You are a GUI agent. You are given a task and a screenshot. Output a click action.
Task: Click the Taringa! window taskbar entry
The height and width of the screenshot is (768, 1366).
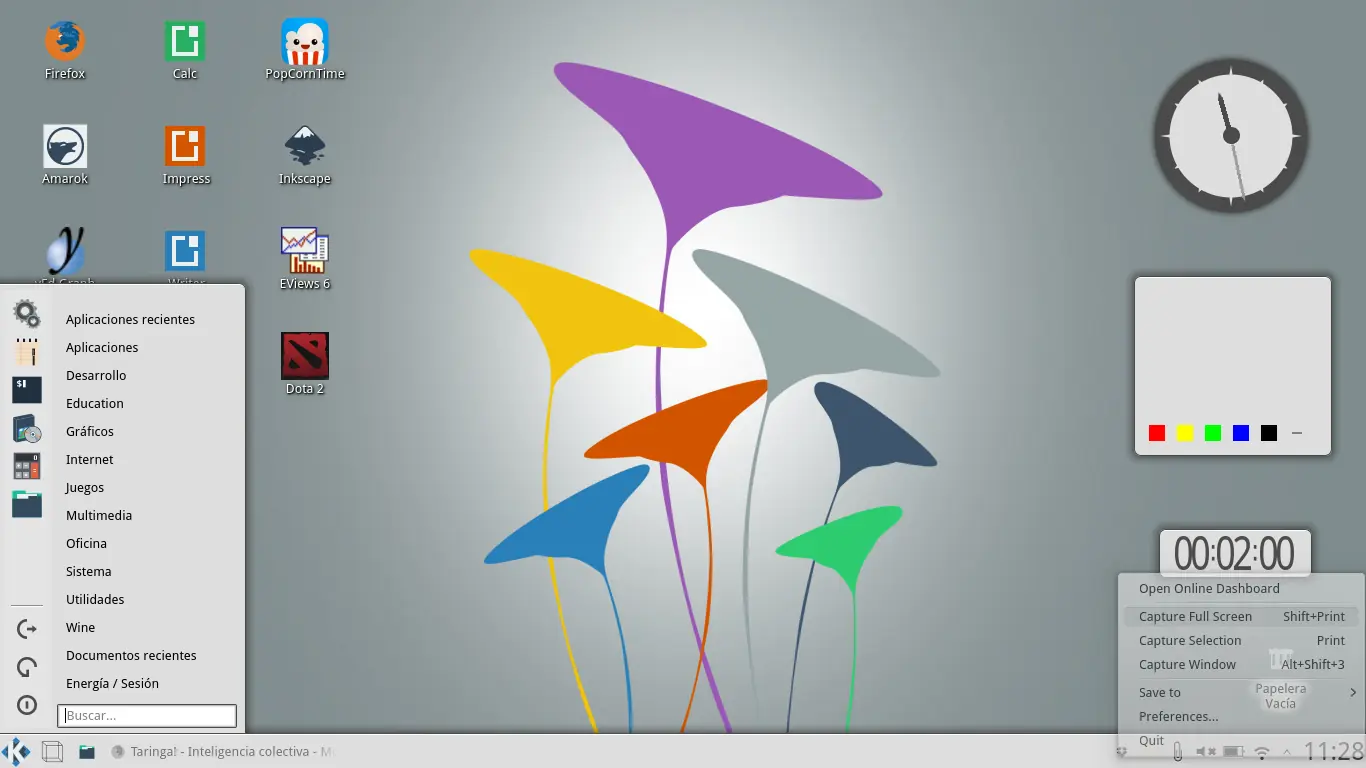(x=222, y=751)
